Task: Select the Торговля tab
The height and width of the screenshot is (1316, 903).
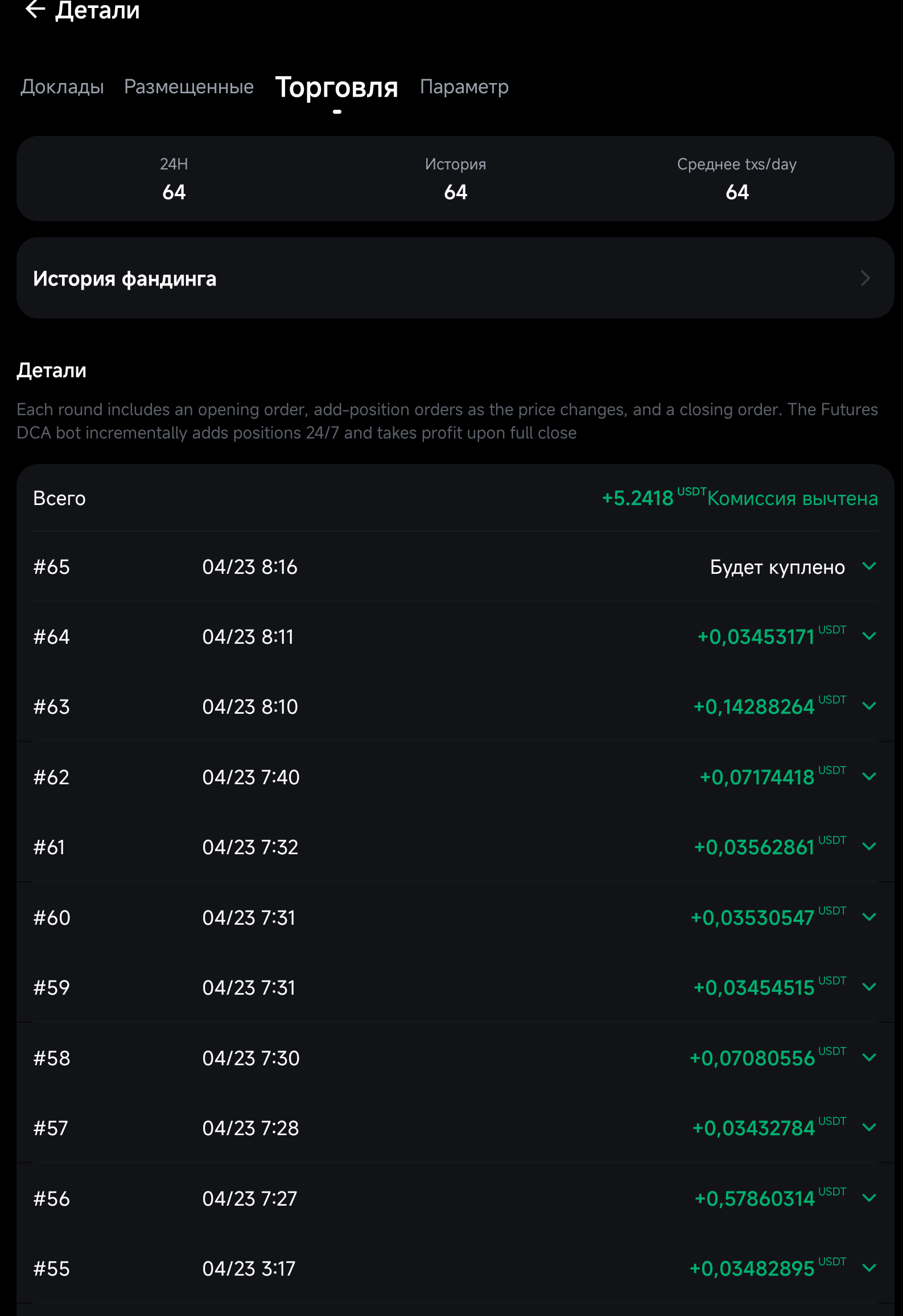Action: pyautogui.click(x=336, y=88)
